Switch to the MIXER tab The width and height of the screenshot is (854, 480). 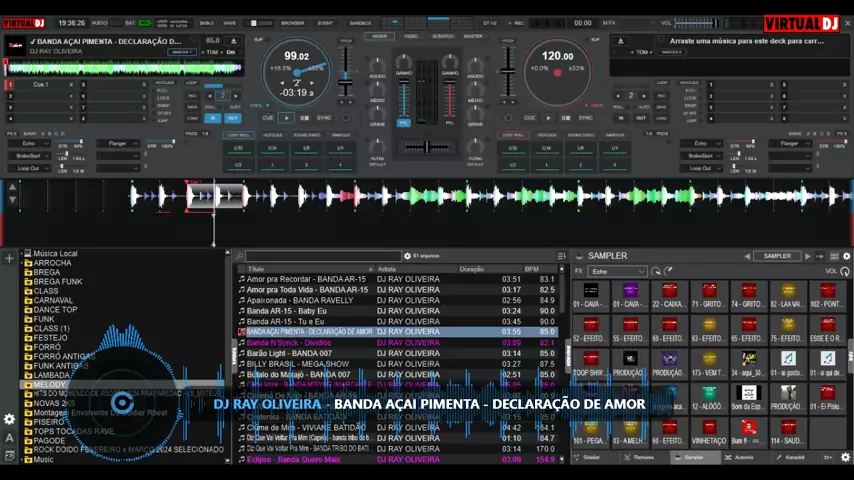pyautogui.click(x=380, y=36)
